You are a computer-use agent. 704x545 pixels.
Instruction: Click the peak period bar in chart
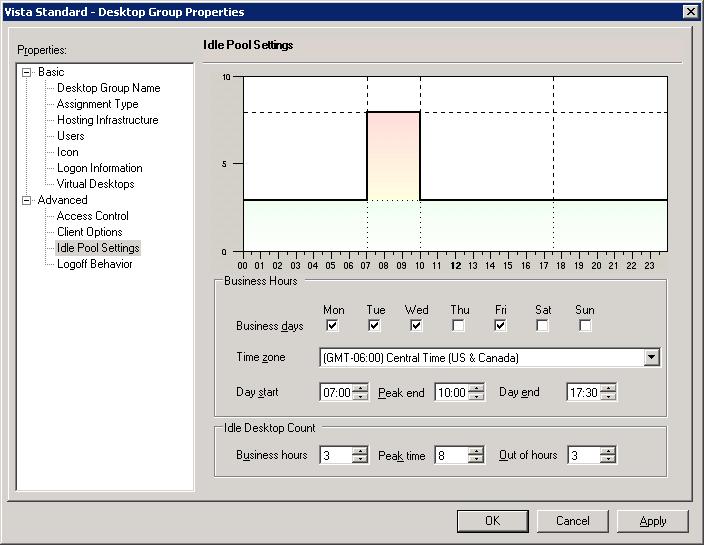(x=393, y=155)
